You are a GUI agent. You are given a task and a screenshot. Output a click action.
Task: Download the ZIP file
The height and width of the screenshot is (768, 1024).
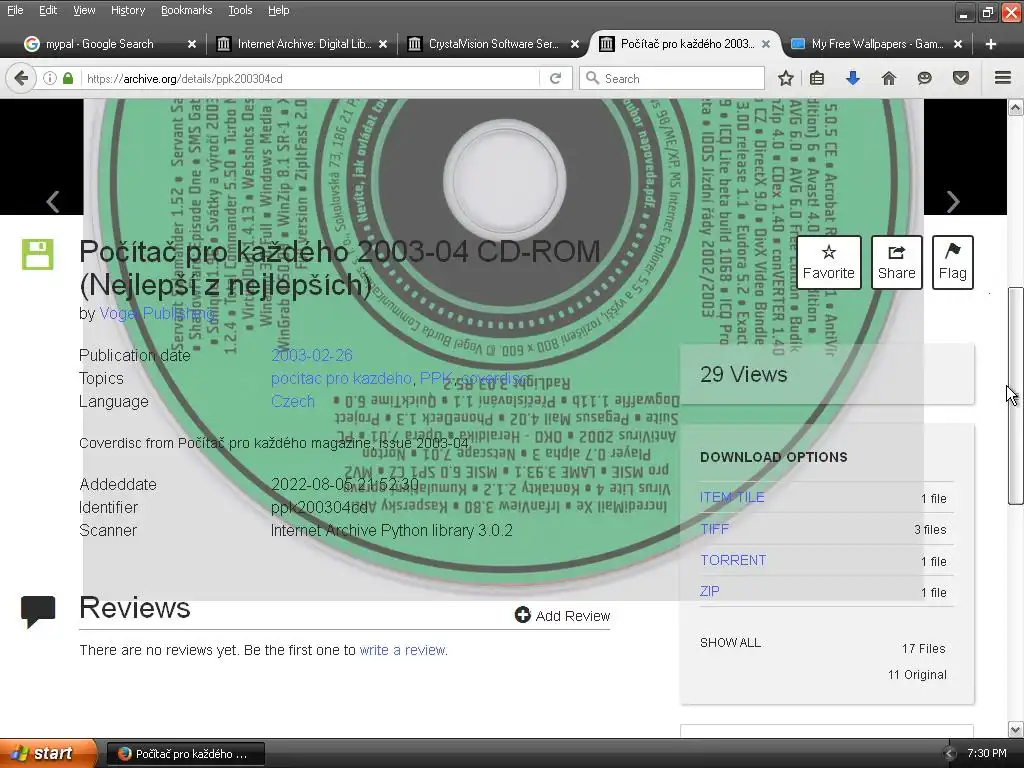click(710, 591)
